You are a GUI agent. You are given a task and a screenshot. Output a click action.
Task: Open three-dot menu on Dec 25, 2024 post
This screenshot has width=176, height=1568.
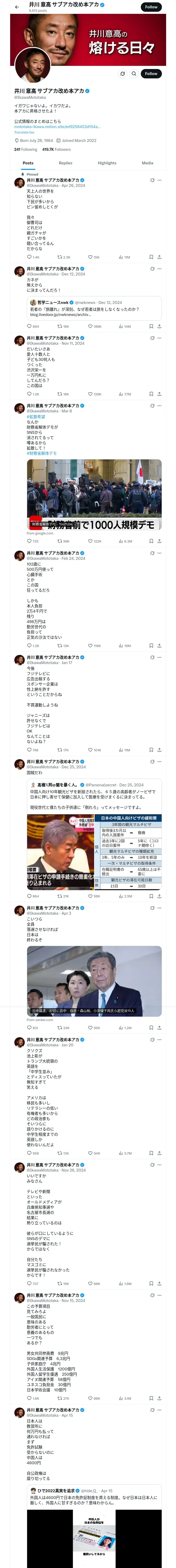coord(160,762)
